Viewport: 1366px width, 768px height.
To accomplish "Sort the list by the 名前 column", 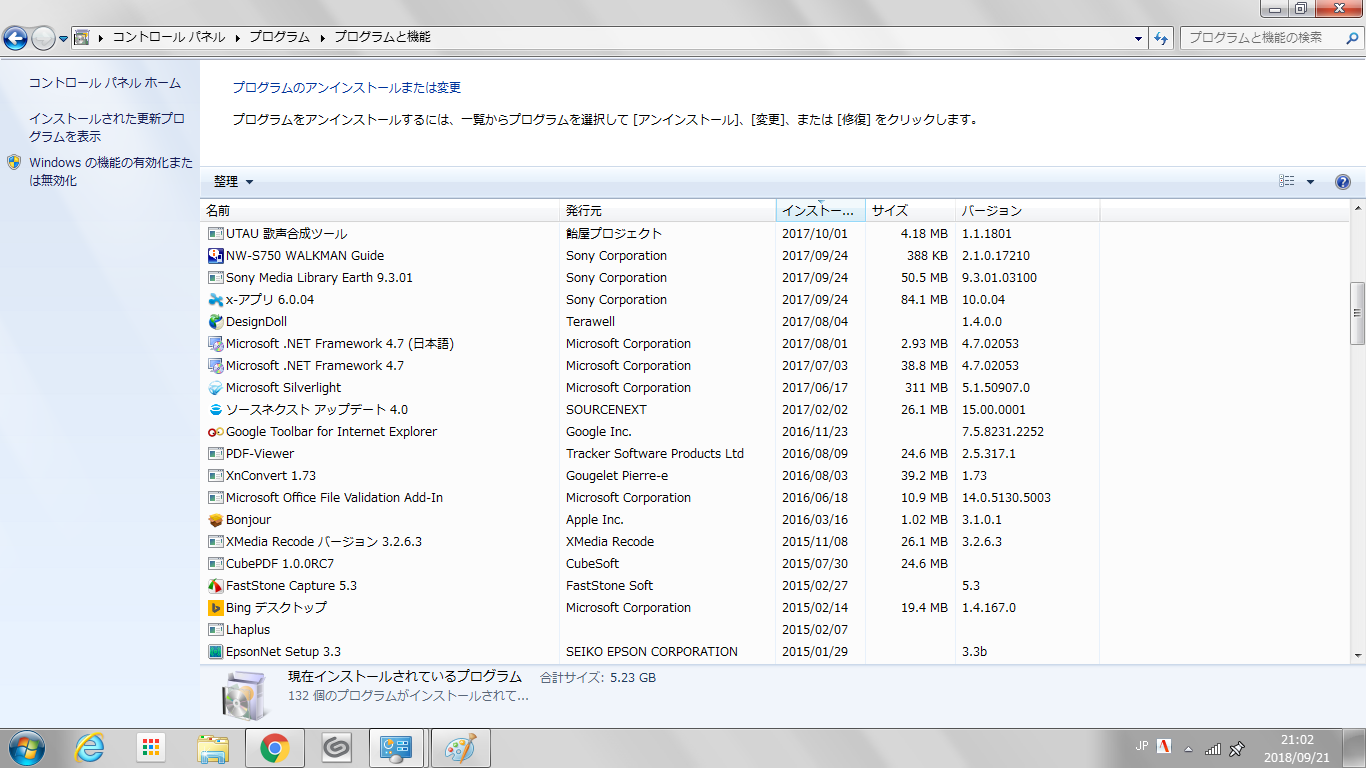I will [x=380, y=210].
